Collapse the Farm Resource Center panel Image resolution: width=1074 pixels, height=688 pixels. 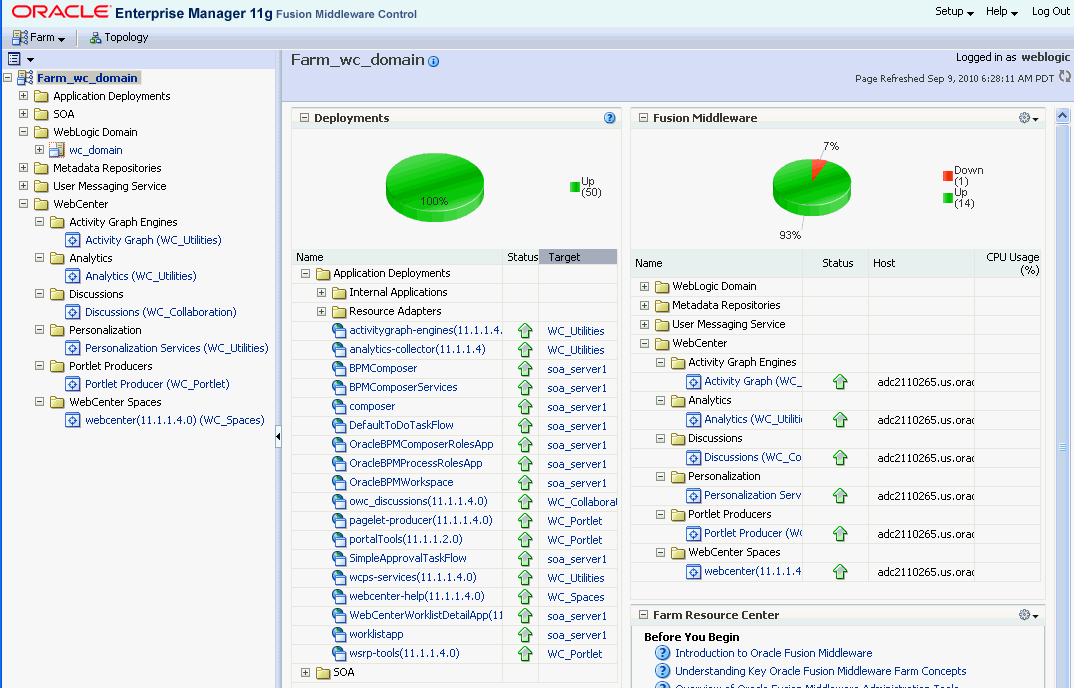pos(643,615)
